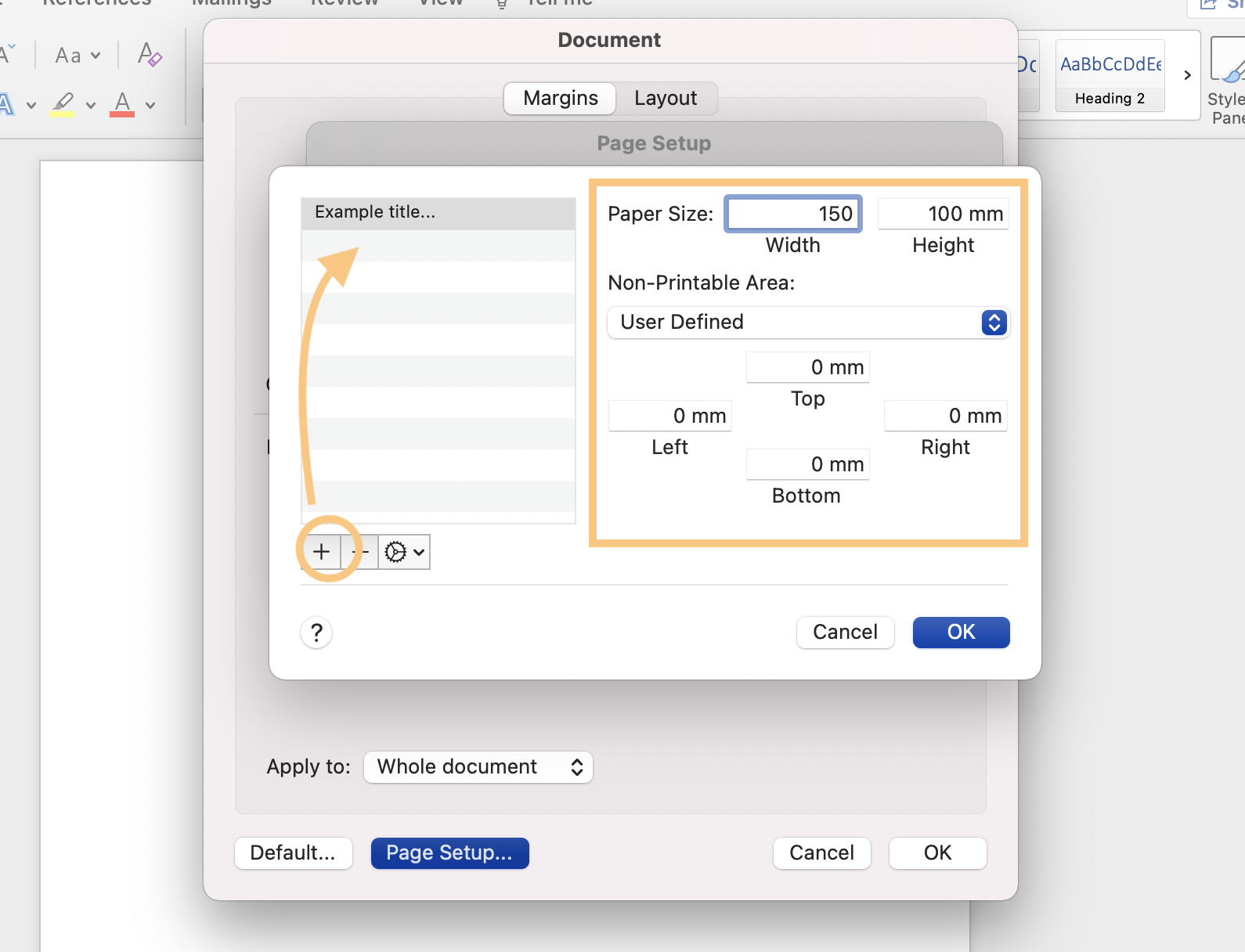Open the Review ribbon tab
The height and width of the screenshot is (952, 1245).
344,3
